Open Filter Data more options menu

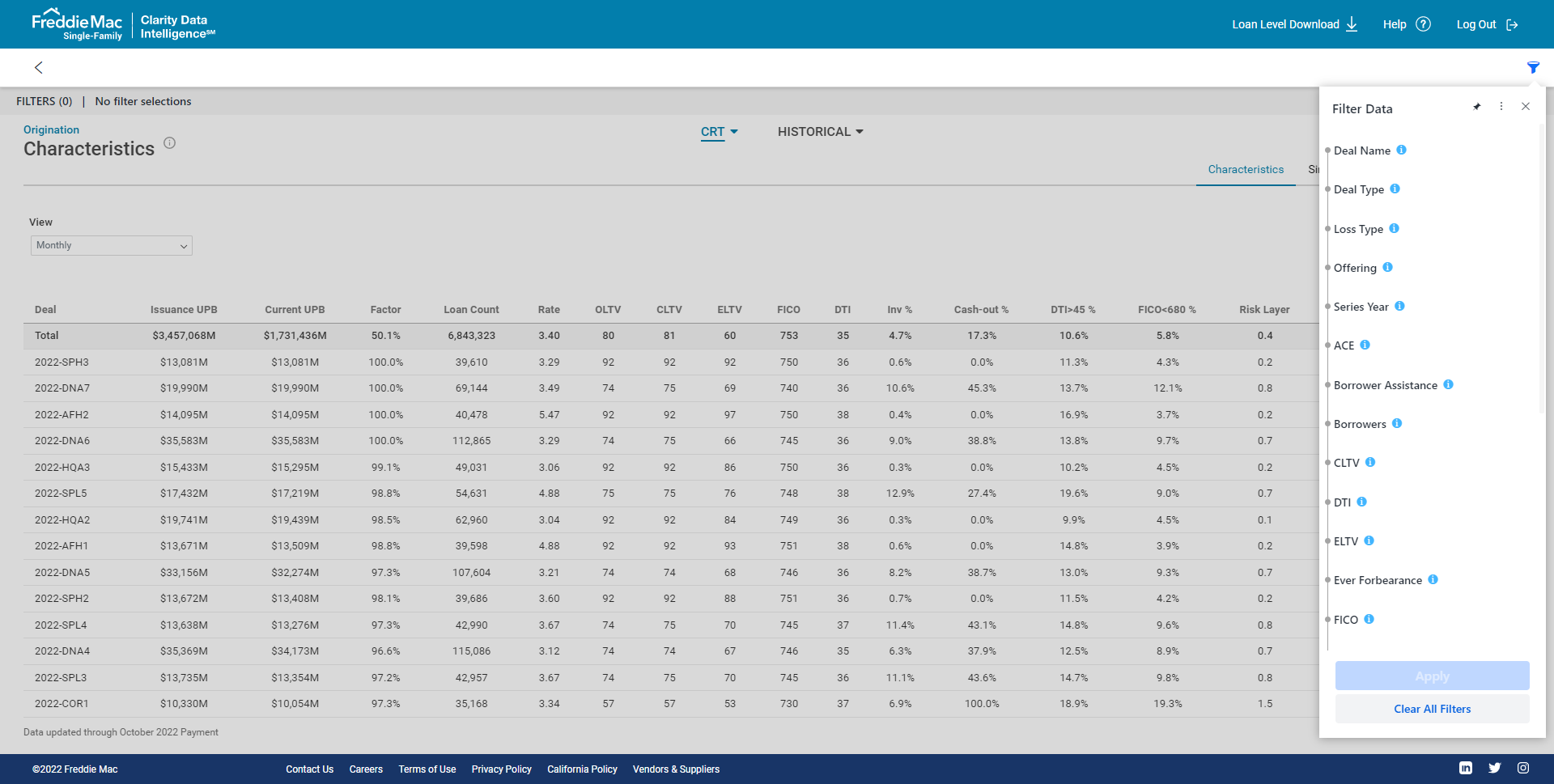tap(1501, 107)
